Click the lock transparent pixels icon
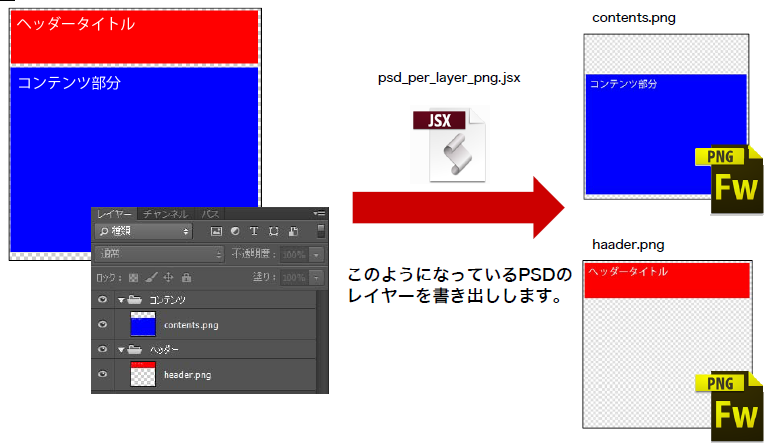This screenshot has height=448, width=774. pos(133,278)
